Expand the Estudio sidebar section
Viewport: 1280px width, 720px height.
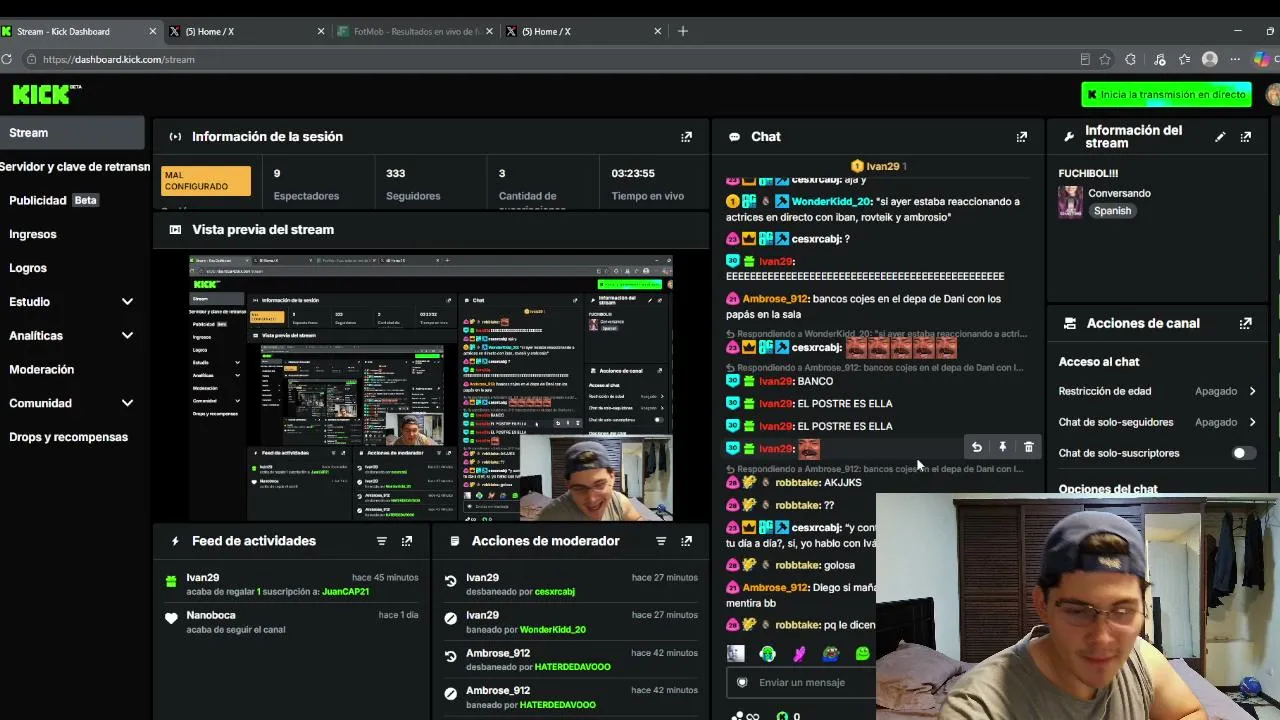point(72,302)
